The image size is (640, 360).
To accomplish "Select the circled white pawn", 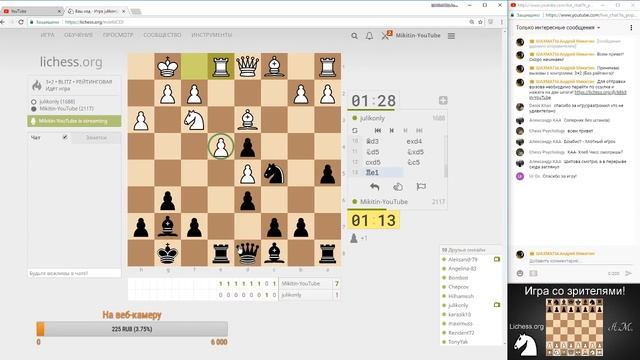I will (221, 146).
